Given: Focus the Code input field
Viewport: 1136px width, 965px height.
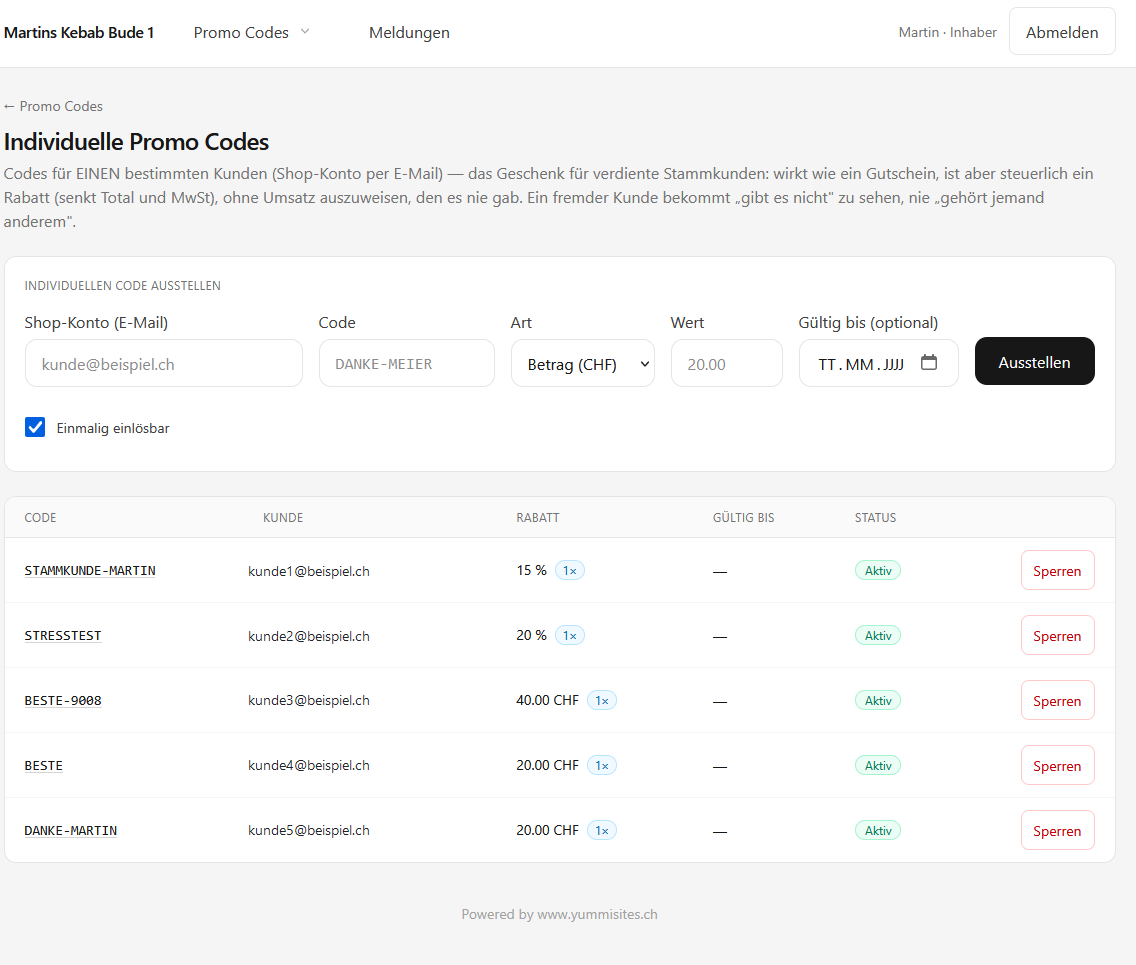Looking at the screenshot, I should point(406,364).
